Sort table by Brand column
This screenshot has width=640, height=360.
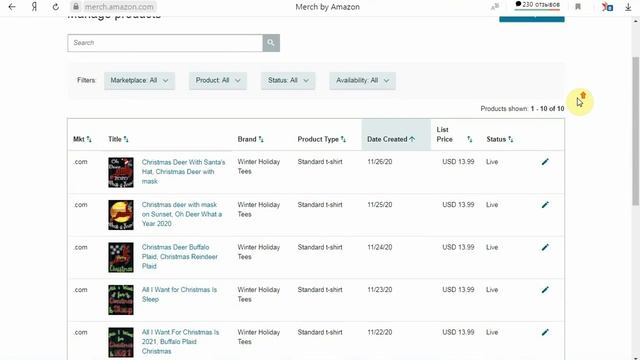pyautogui.click(x=251, y=139)
